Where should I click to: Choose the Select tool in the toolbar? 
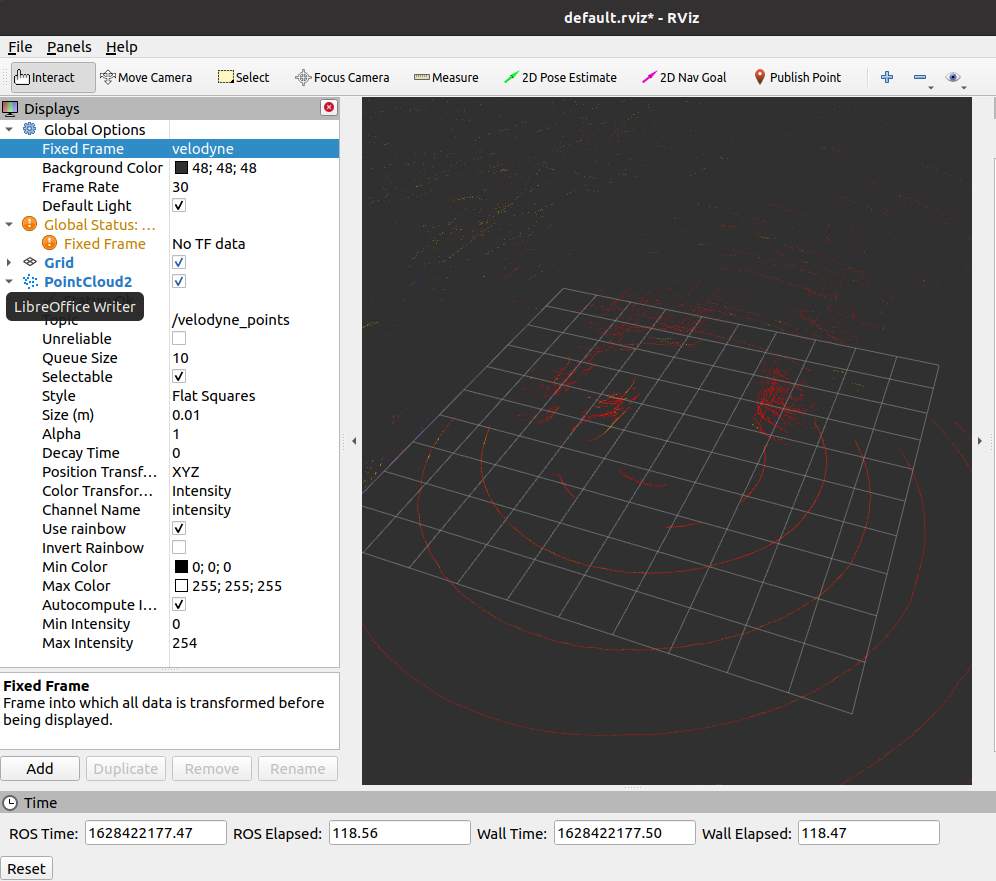point(243,77)
